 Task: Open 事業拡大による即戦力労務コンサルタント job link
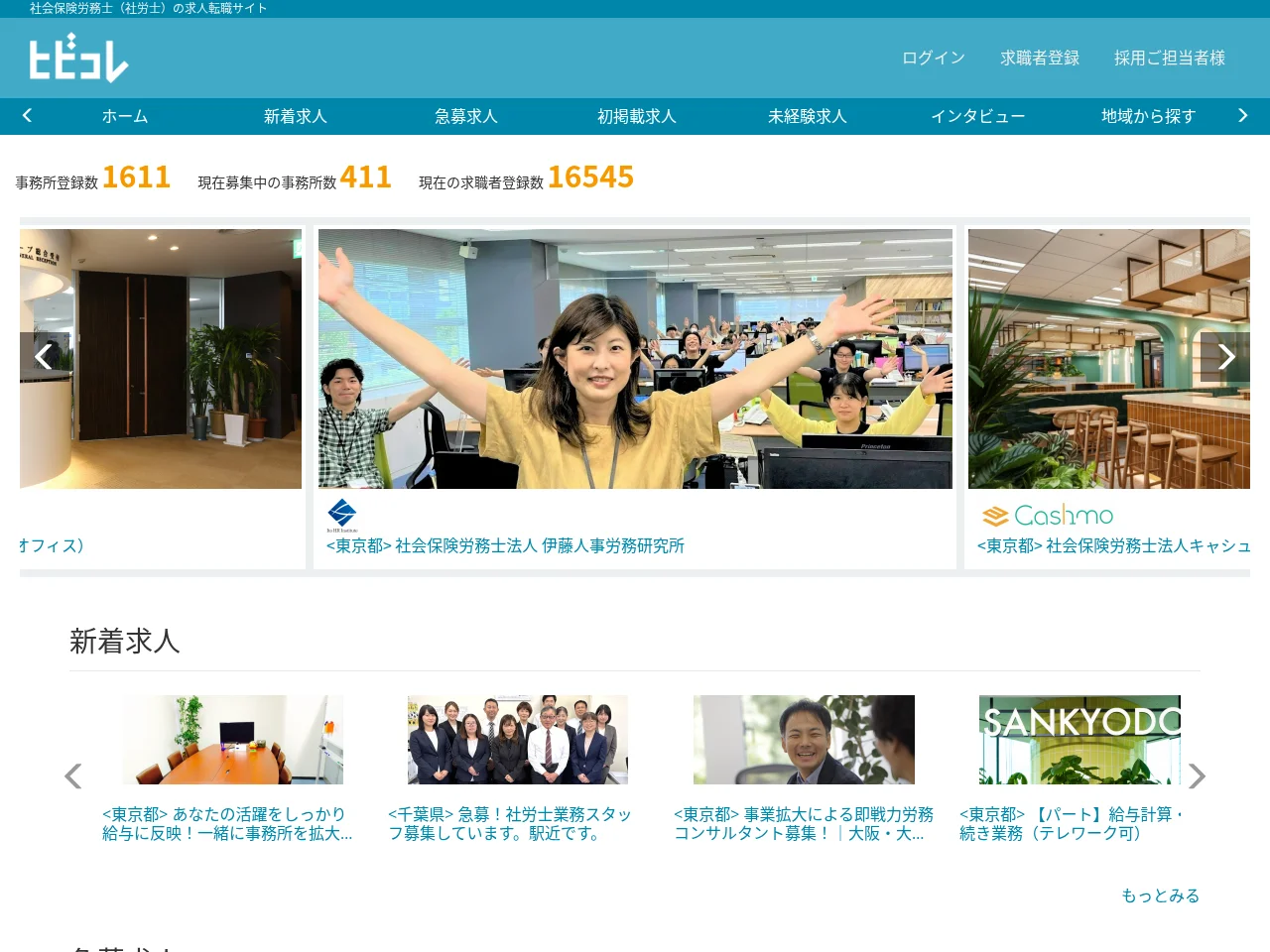804,823
